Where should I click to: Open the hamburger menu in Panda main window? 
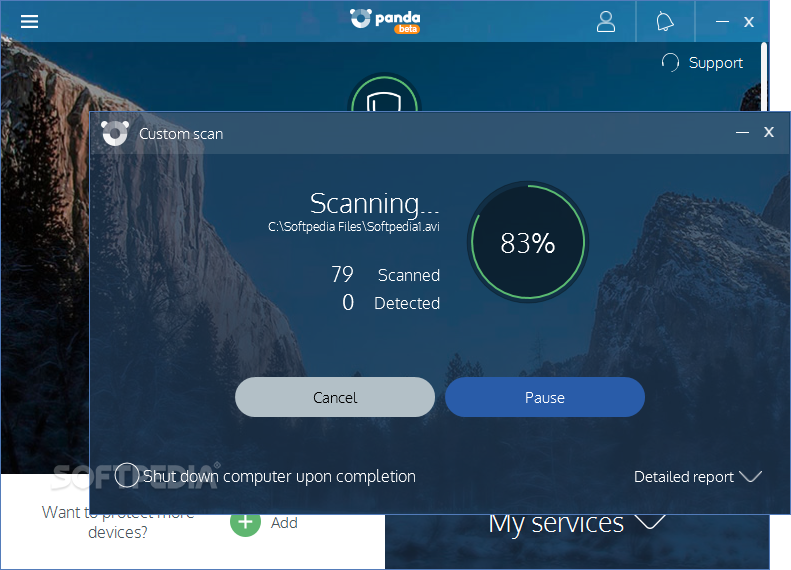tap(29, 21)
